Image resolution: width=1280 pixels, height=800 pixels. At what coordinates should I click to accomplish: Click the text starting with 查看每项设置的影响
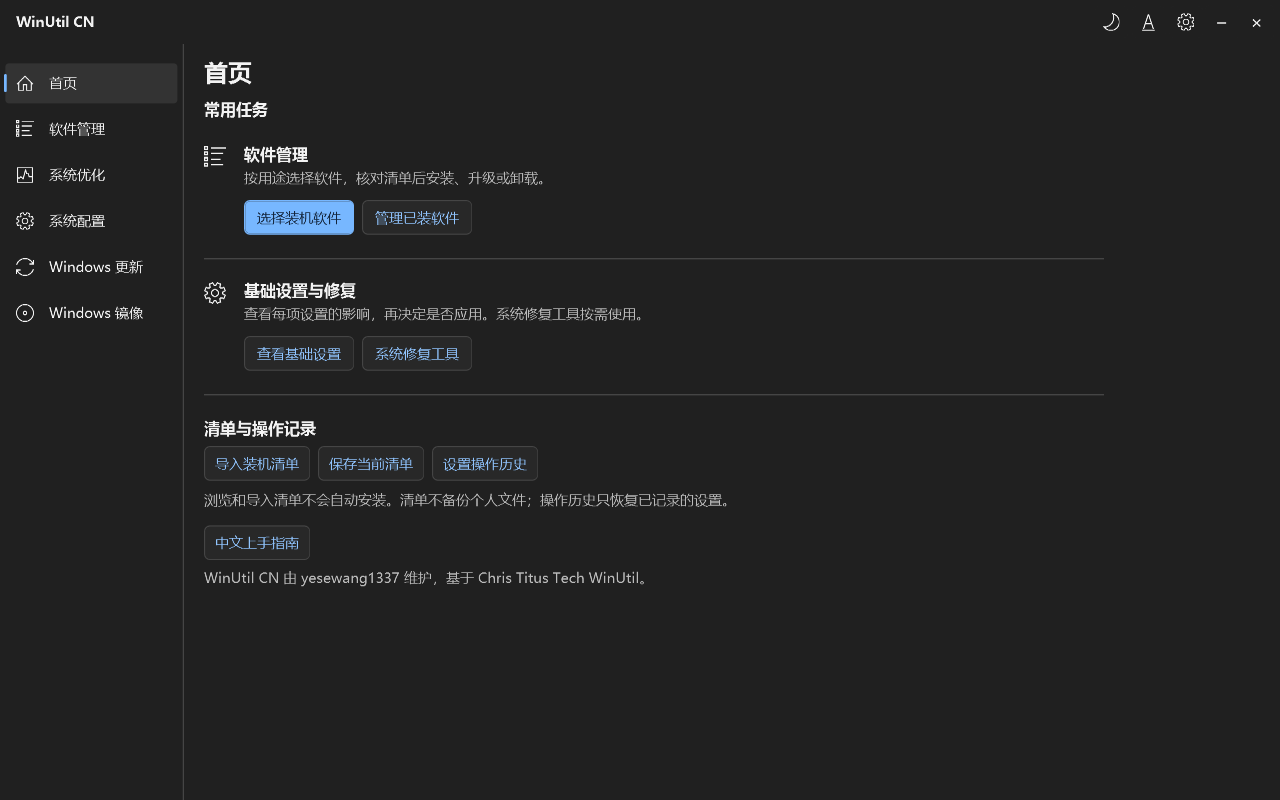446,314
